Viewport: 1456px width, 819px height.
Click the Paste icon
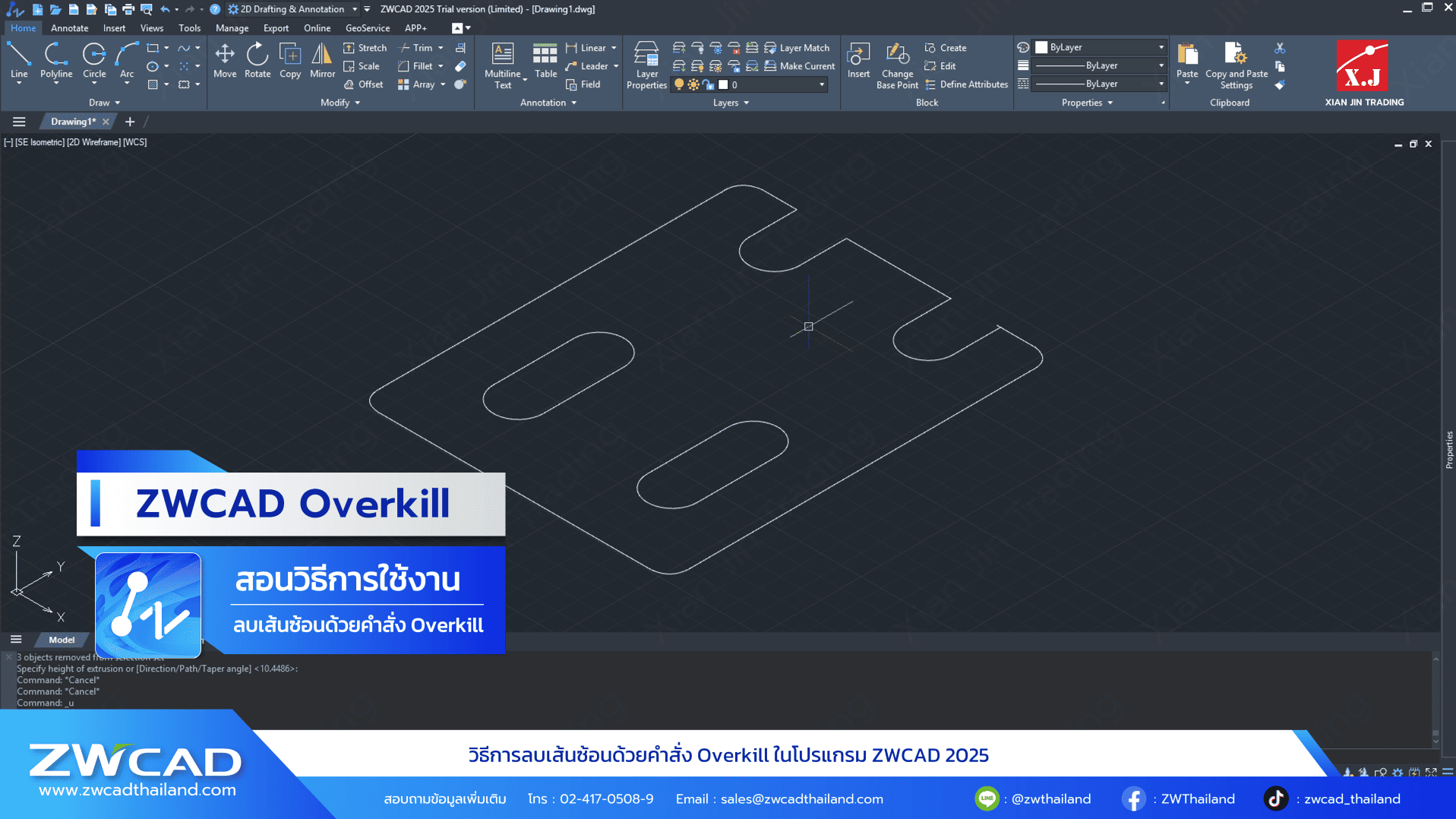(x=1187, y=61)
